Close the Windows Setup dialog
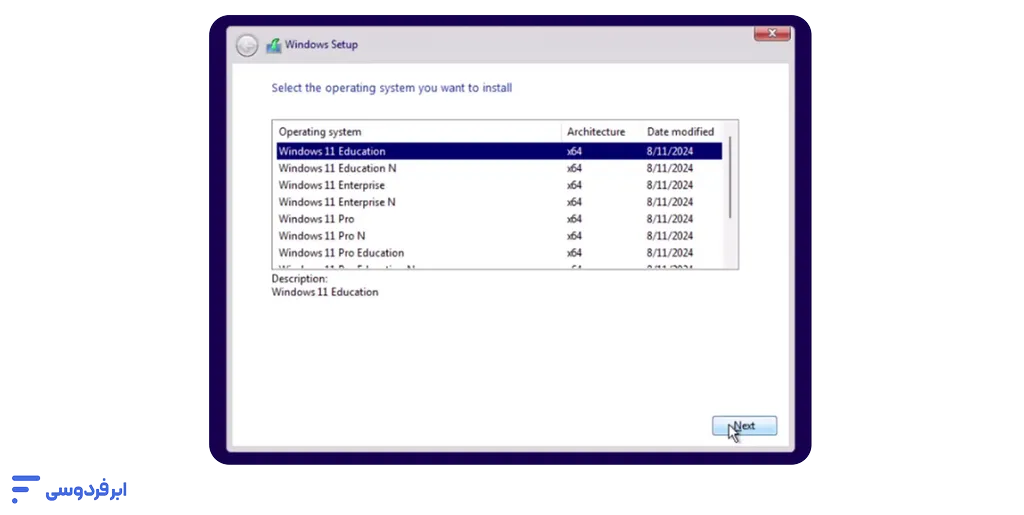The width and height of the screenshot is (1024, 515). point(772,33)
